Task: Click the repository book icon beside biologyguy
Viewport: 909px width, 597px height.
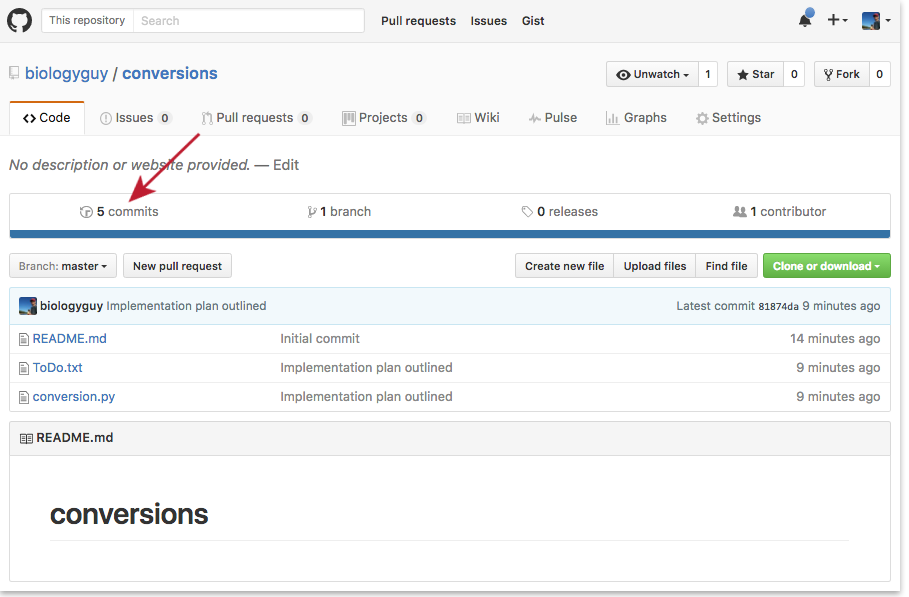Action: click(x=14, y=74)
